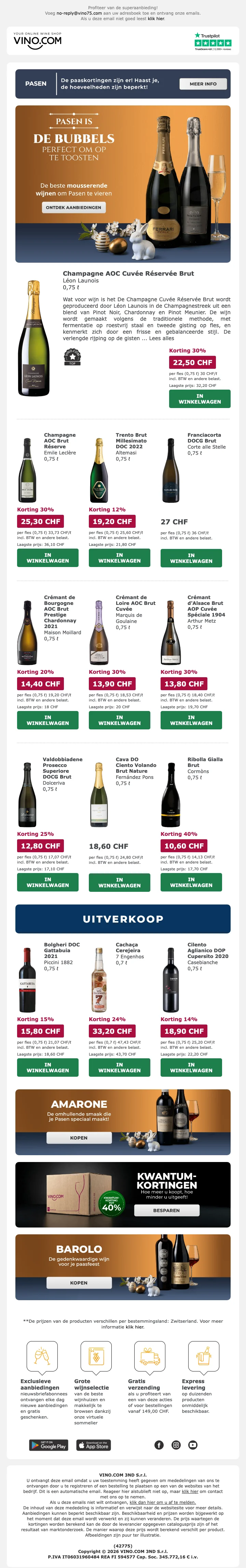Viewport: 246px width, 1568px height.
Task: Tap the App Store download badge
Action: pos(93,1445)
